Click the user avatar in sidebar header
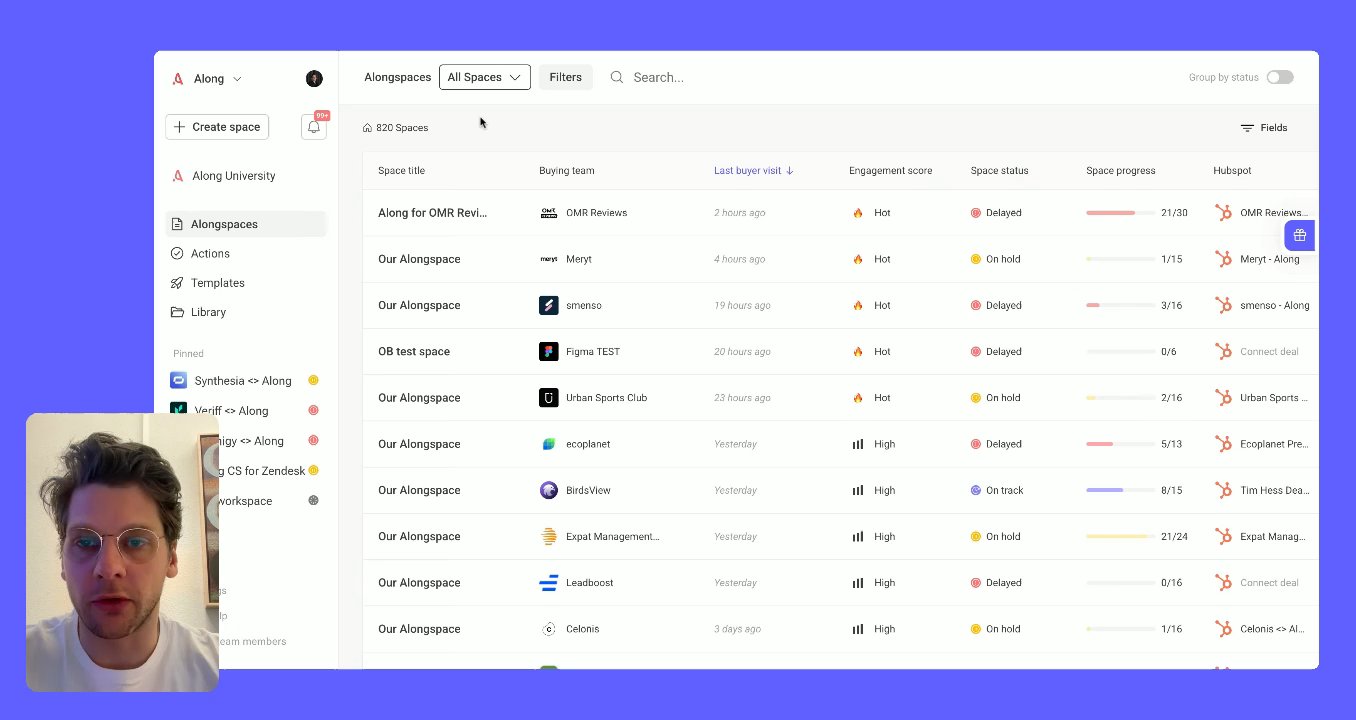The width and height of the screenshot is (1356, 720). click(x=314, y=78)
